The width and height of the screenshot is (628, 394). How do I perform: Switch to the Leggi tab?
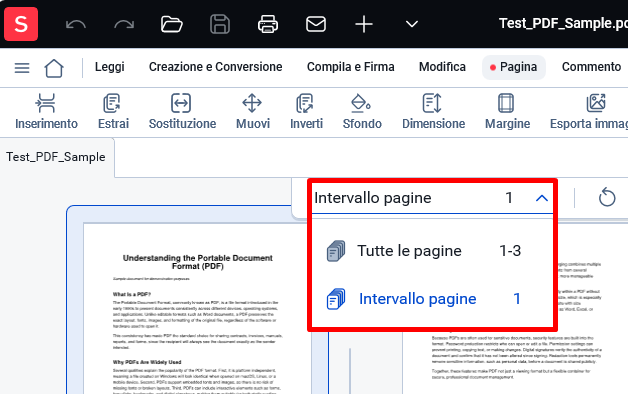(109, 67)
